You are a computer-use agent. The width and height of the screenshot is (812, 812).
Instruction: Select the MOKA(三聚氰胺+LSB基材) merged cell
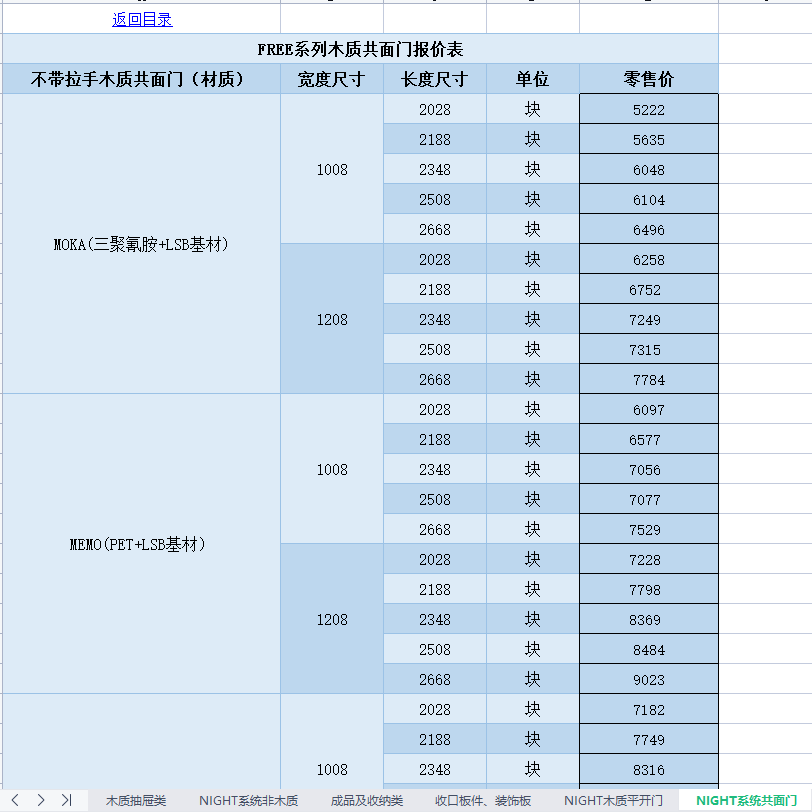[x=141, y=244]
